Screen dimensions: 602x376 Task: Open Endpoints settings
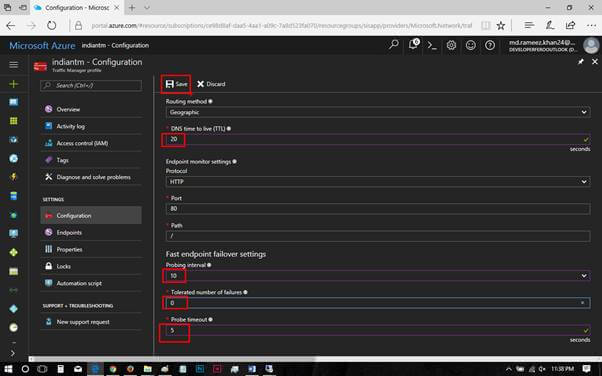click(91, 232)
